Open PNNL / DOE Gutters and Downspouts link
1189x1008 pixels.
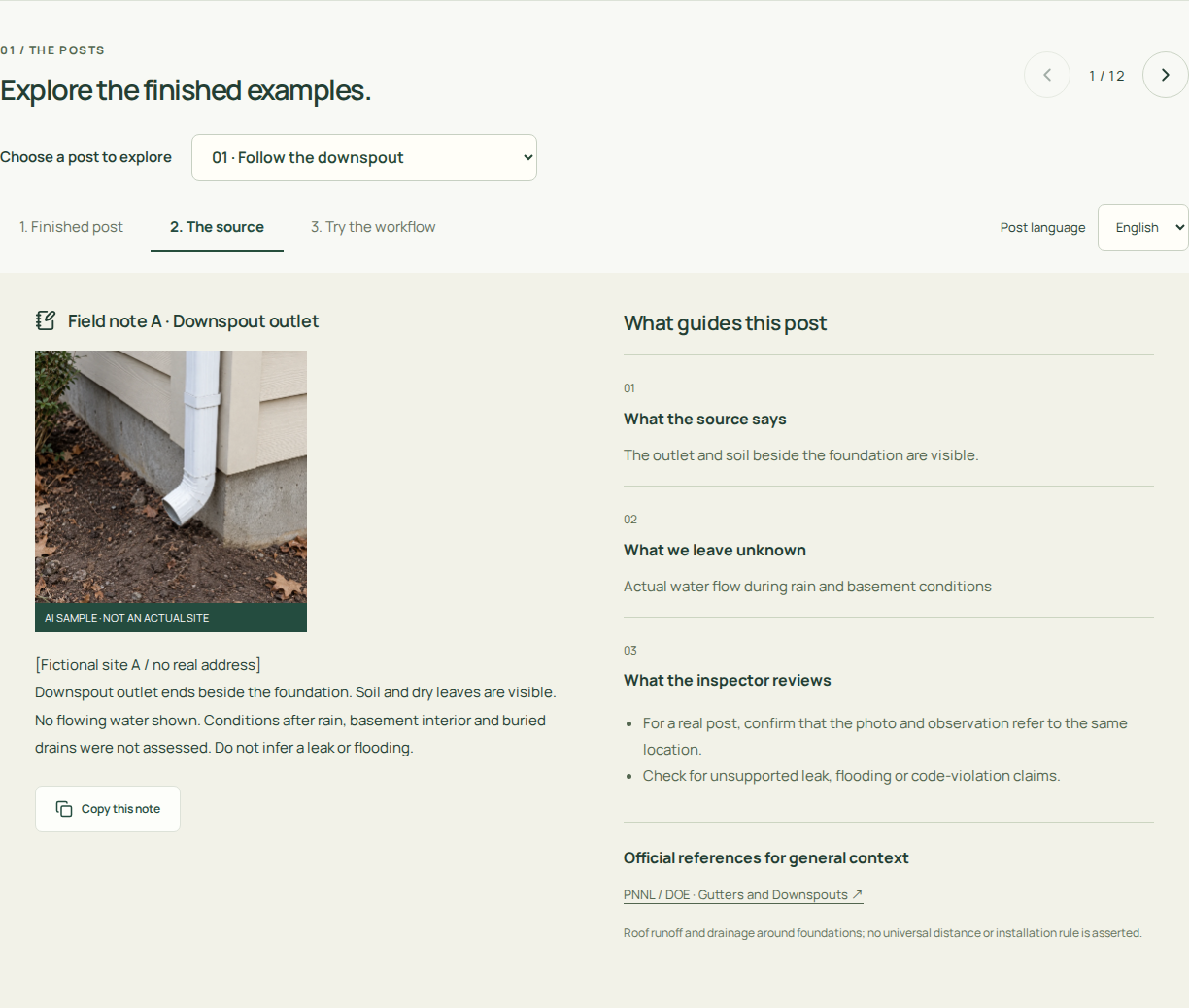coord(743,895)
